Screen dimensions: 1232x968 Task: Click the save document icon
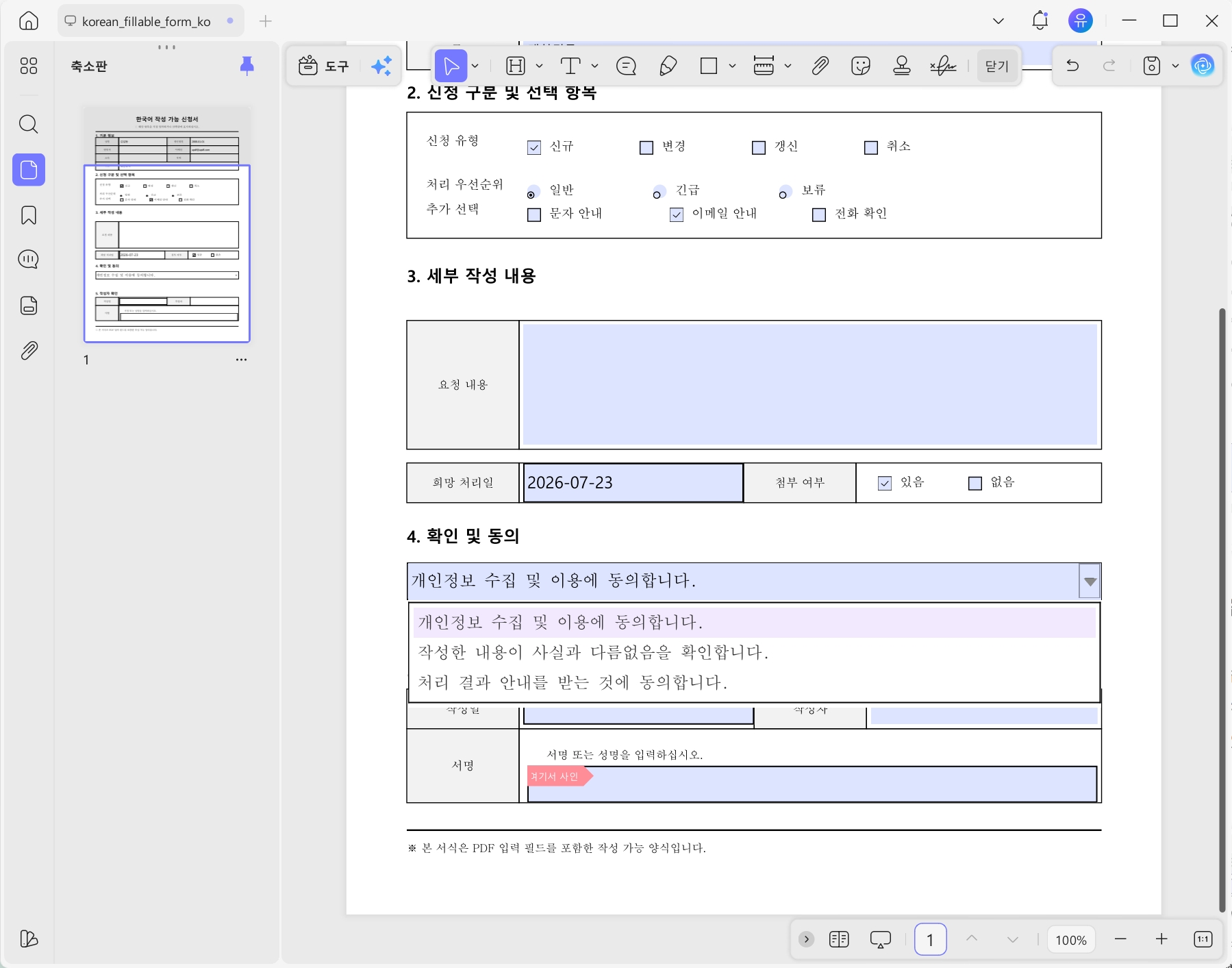pyautogui.click(x=1152, y=66)
